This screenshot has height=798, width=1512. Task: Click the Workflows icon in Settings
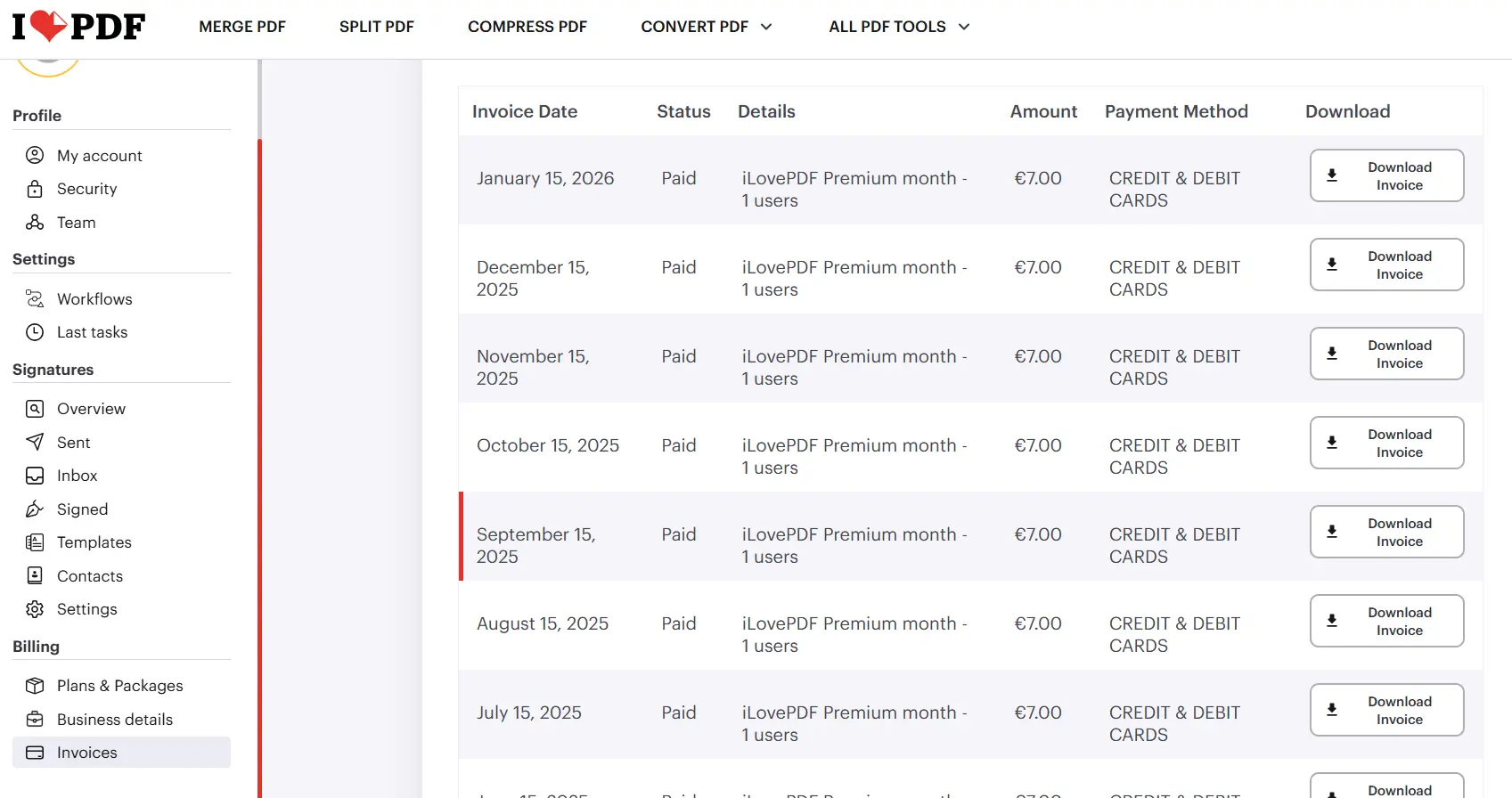35,298
